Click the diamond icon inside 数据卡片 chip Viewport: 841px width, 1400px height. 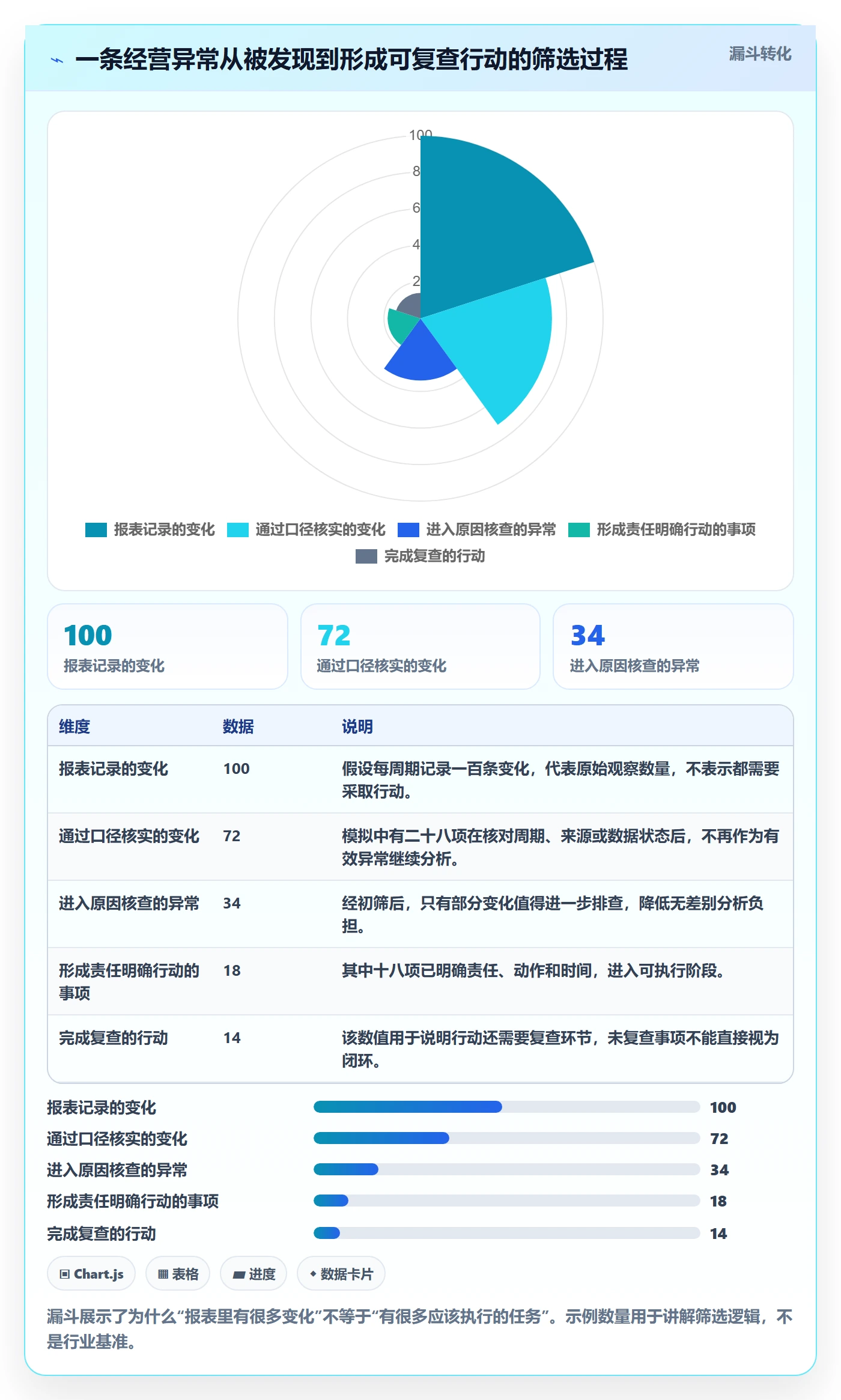click(313, 1273)
